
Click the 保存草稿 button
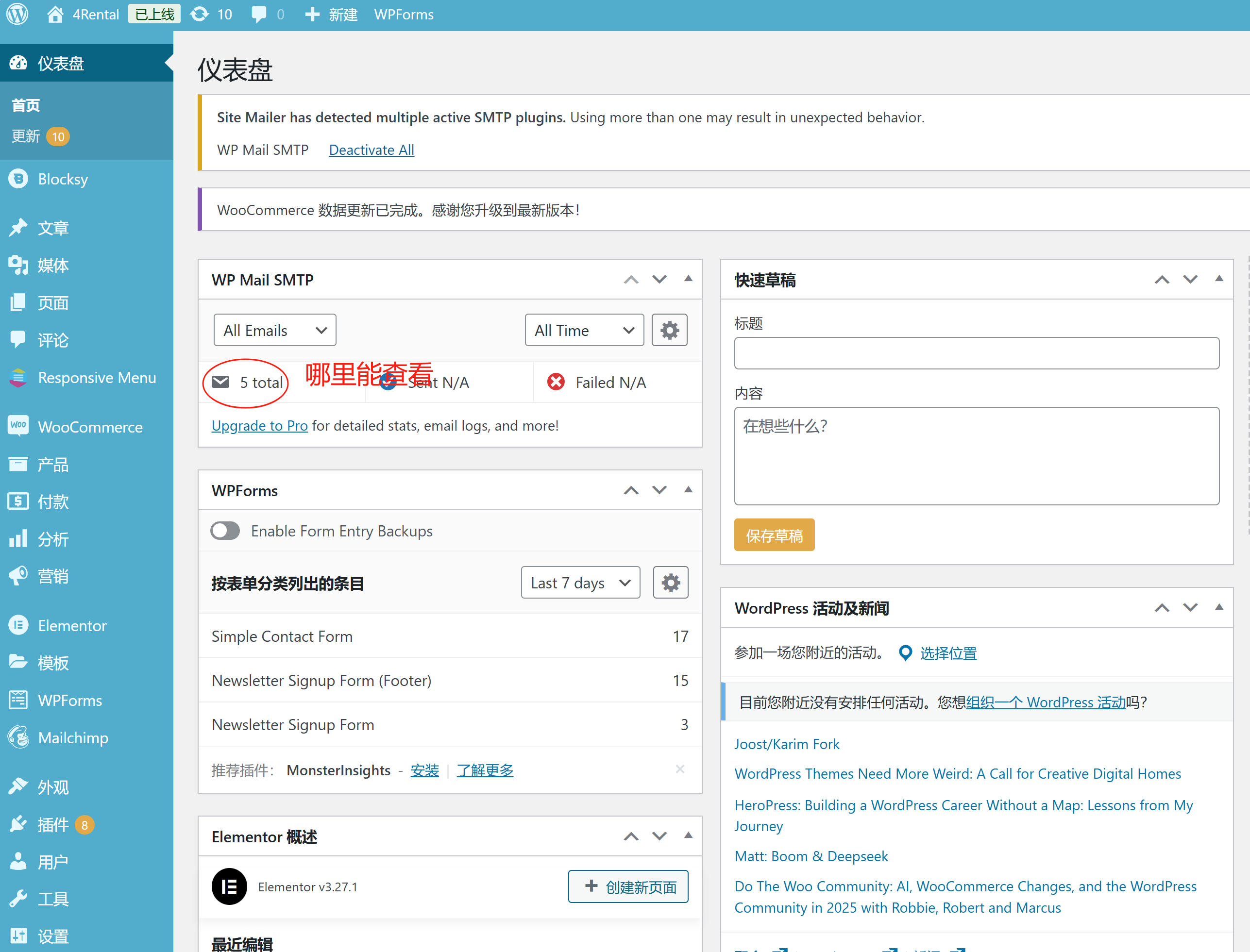tap(775, 534)
